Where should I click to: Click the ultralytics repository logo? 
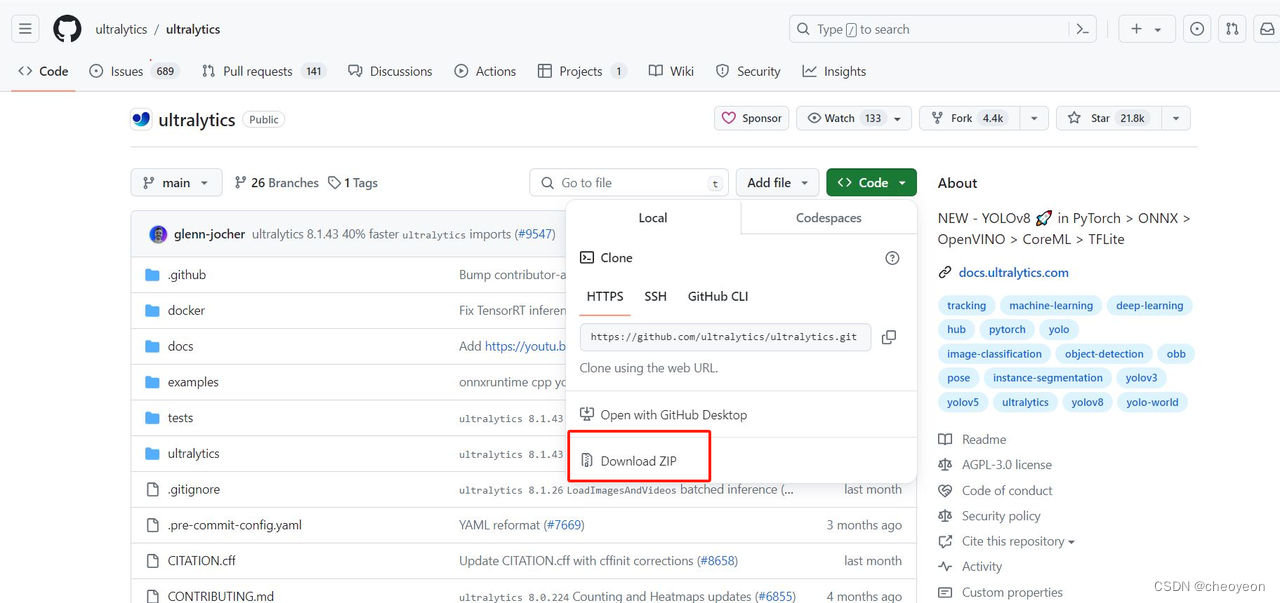point(141,119)
